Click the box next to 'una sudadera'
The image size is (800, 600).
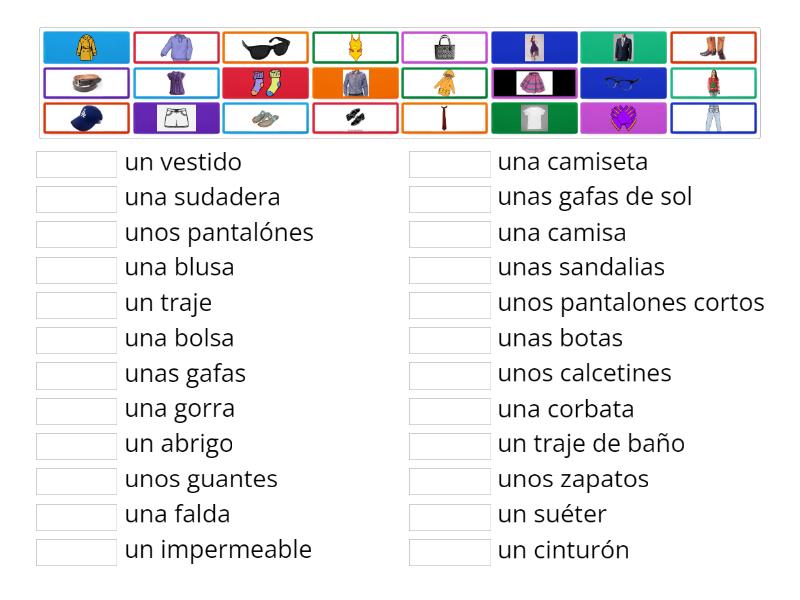pos(75,196)
